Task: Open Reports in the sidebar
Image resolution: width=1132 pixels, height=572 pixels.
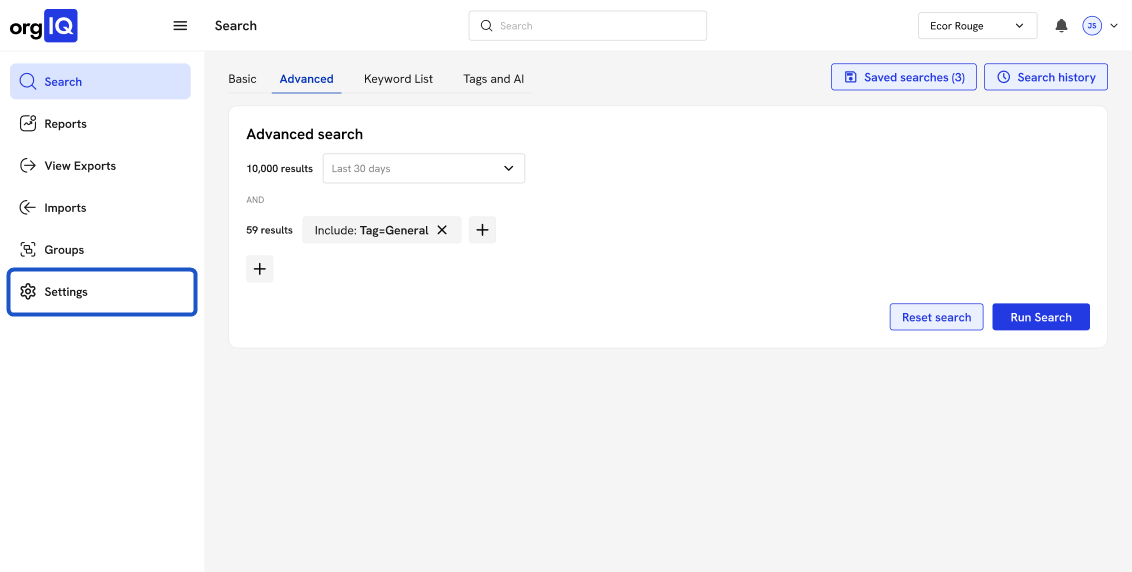Action: (65, 124)
